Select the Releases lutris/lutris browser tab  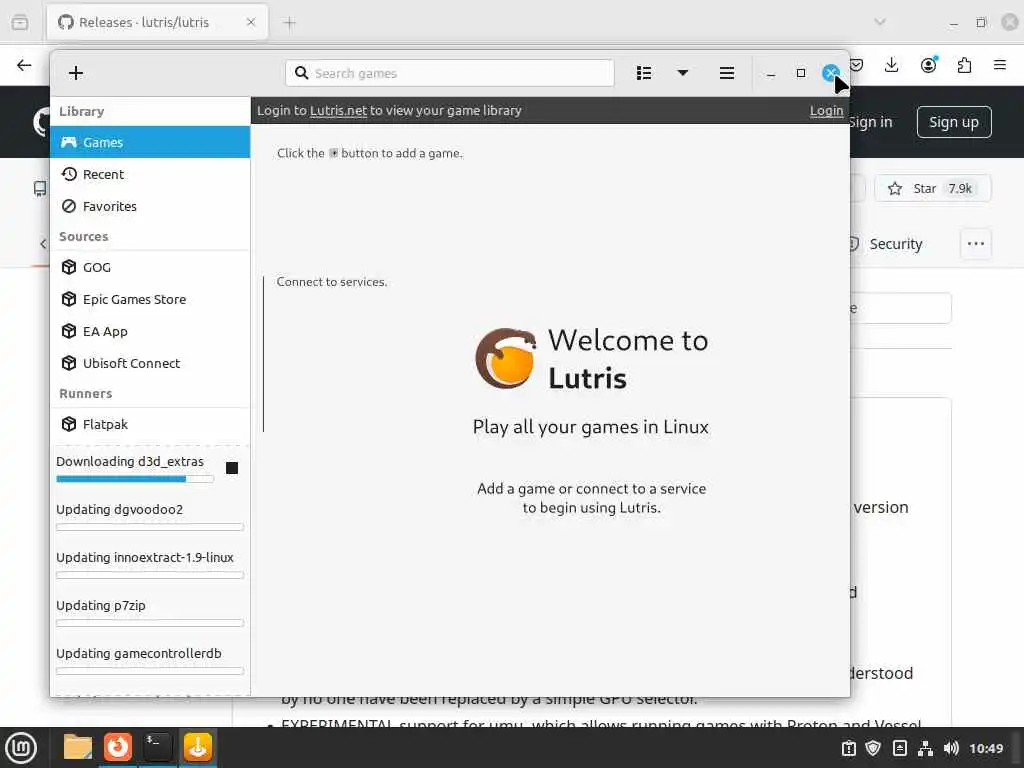tap(157, 22)
